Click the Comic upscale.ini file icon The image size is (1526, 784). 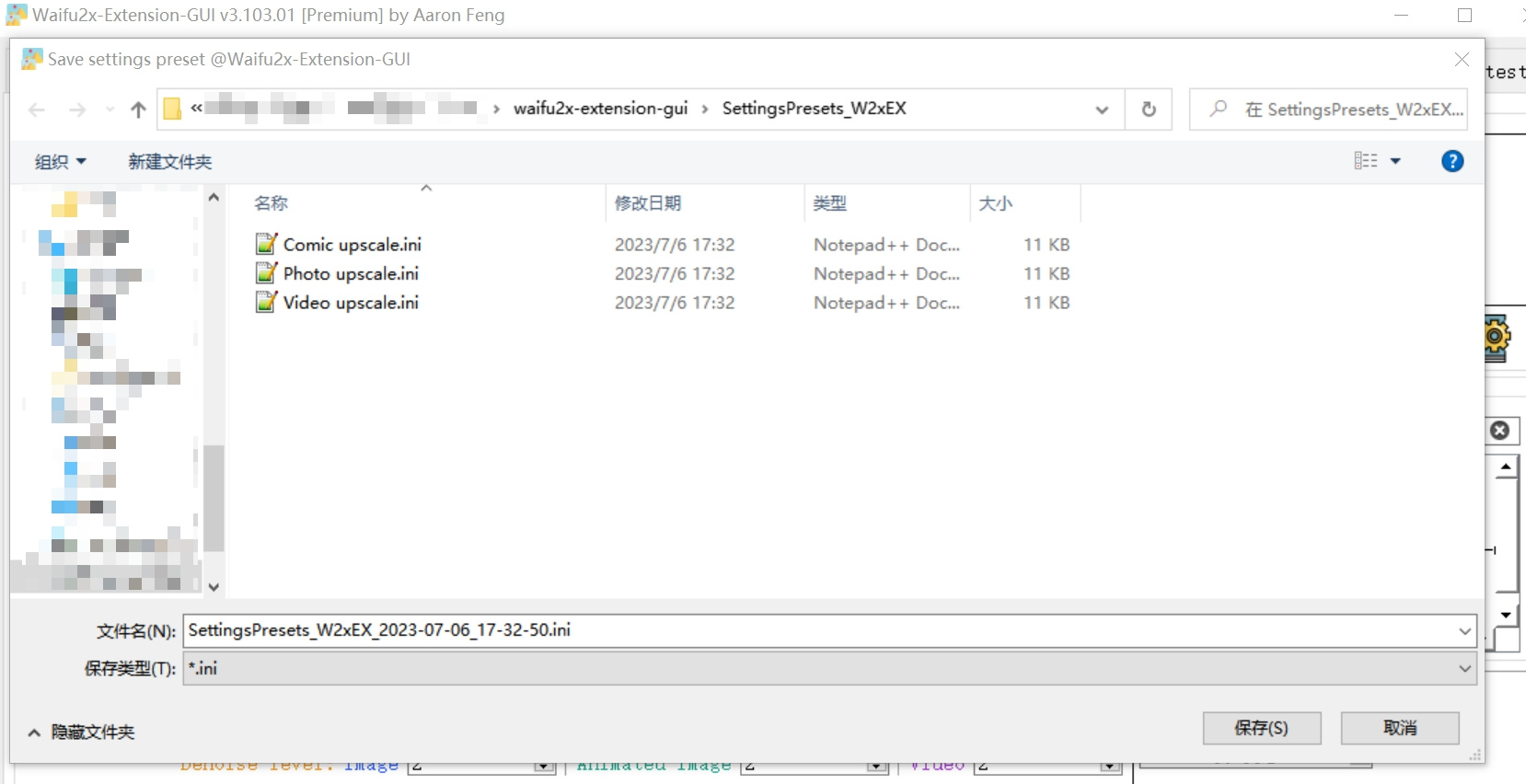(x=266, y=244)
